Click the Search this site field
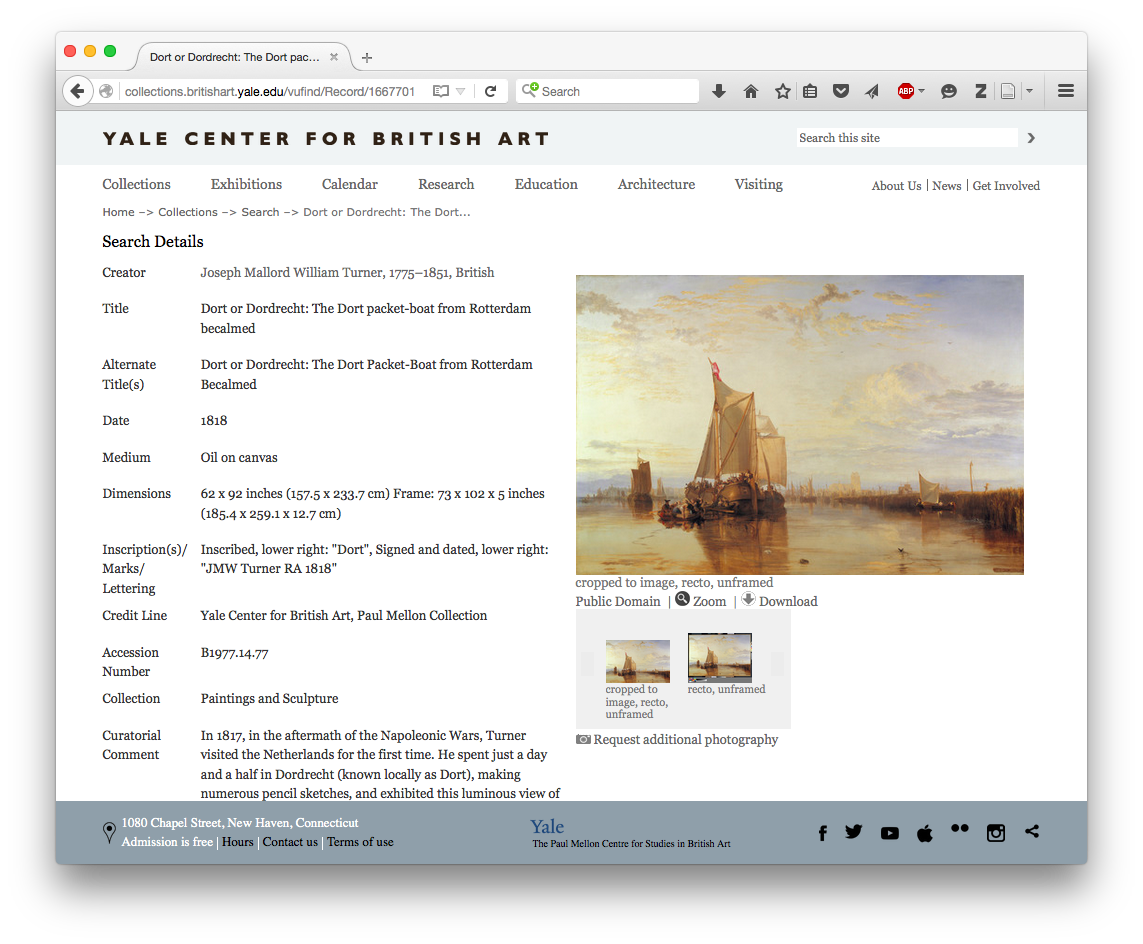The width and height of the screenshot is (1143, 944). (x=907, y=138)
